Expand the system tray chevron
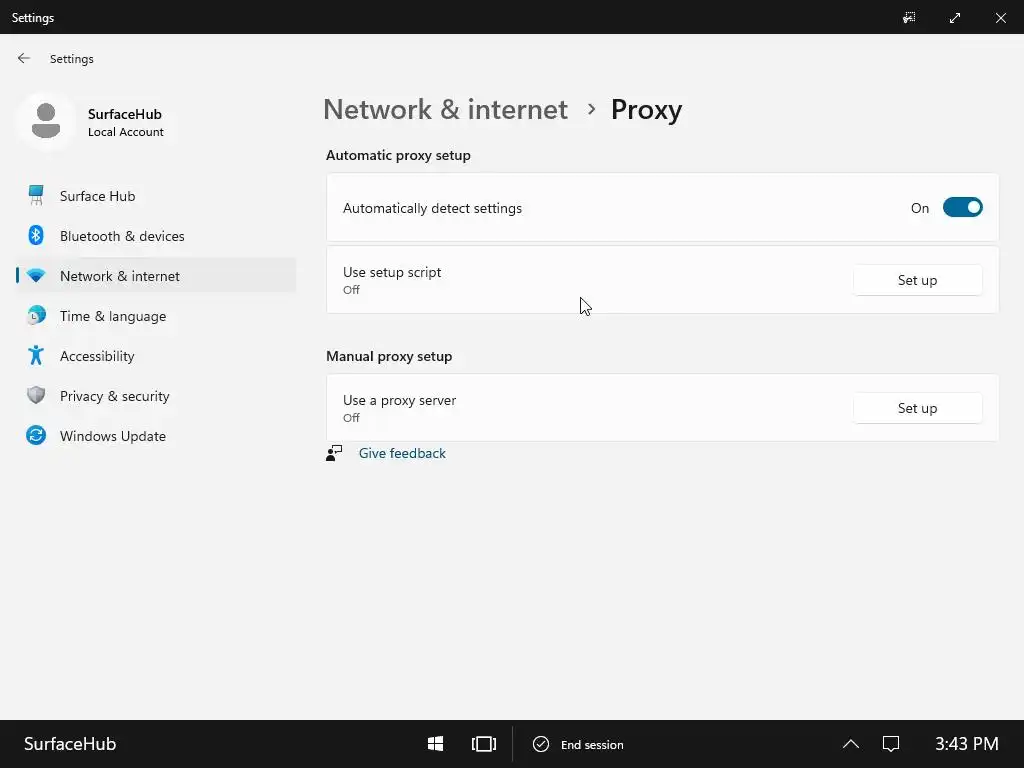 (851, 744)
